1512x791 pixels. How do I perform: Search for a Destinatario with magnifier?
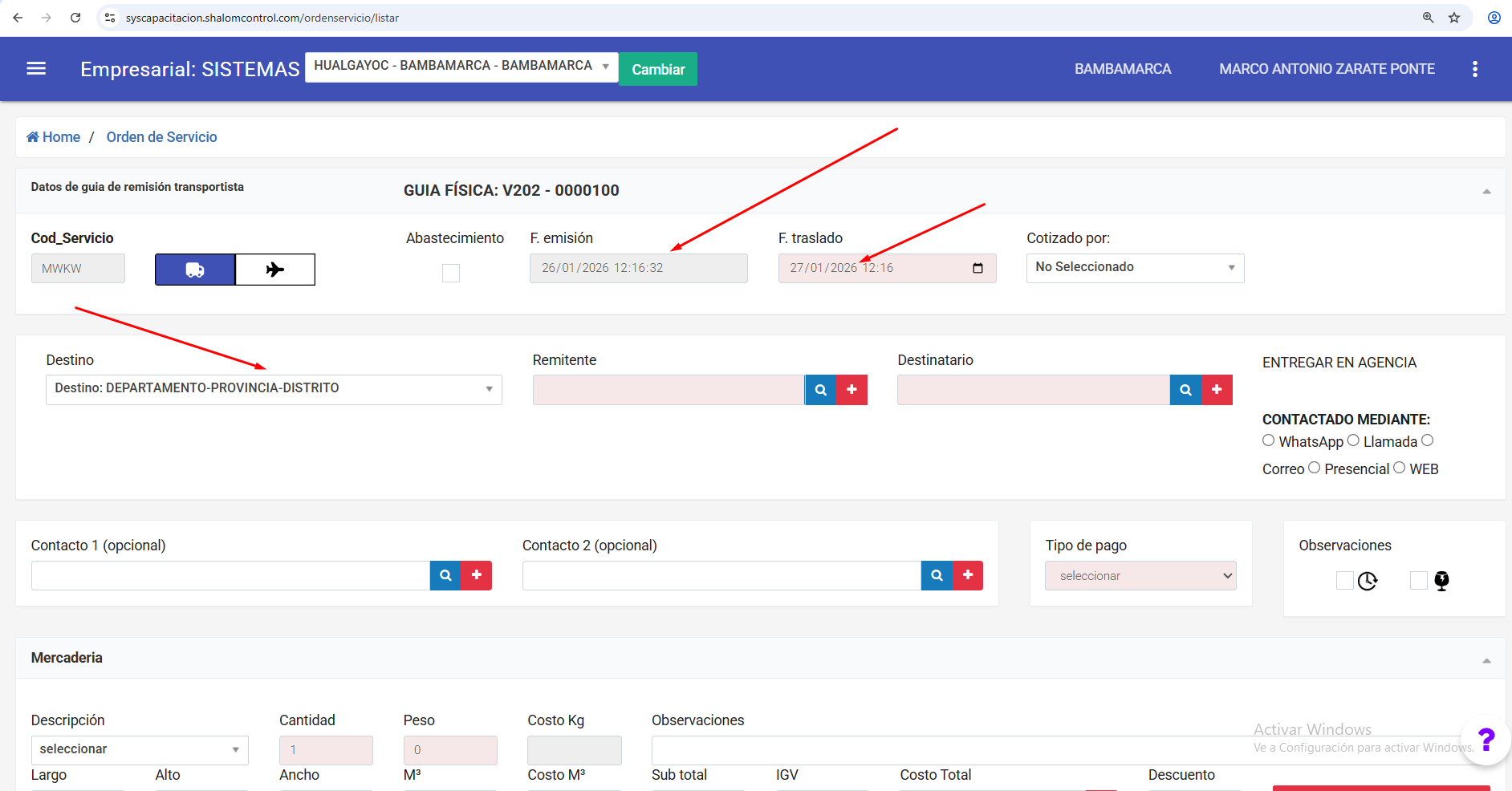coord(1185,390)
